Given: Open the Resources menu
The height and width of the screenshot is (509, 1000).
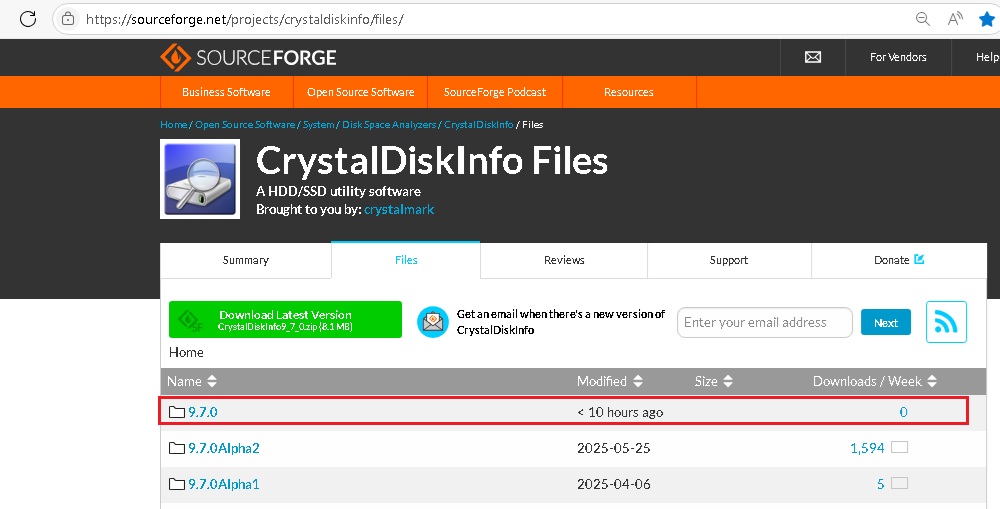Looking at the screenshot, I should coord(629,92).
